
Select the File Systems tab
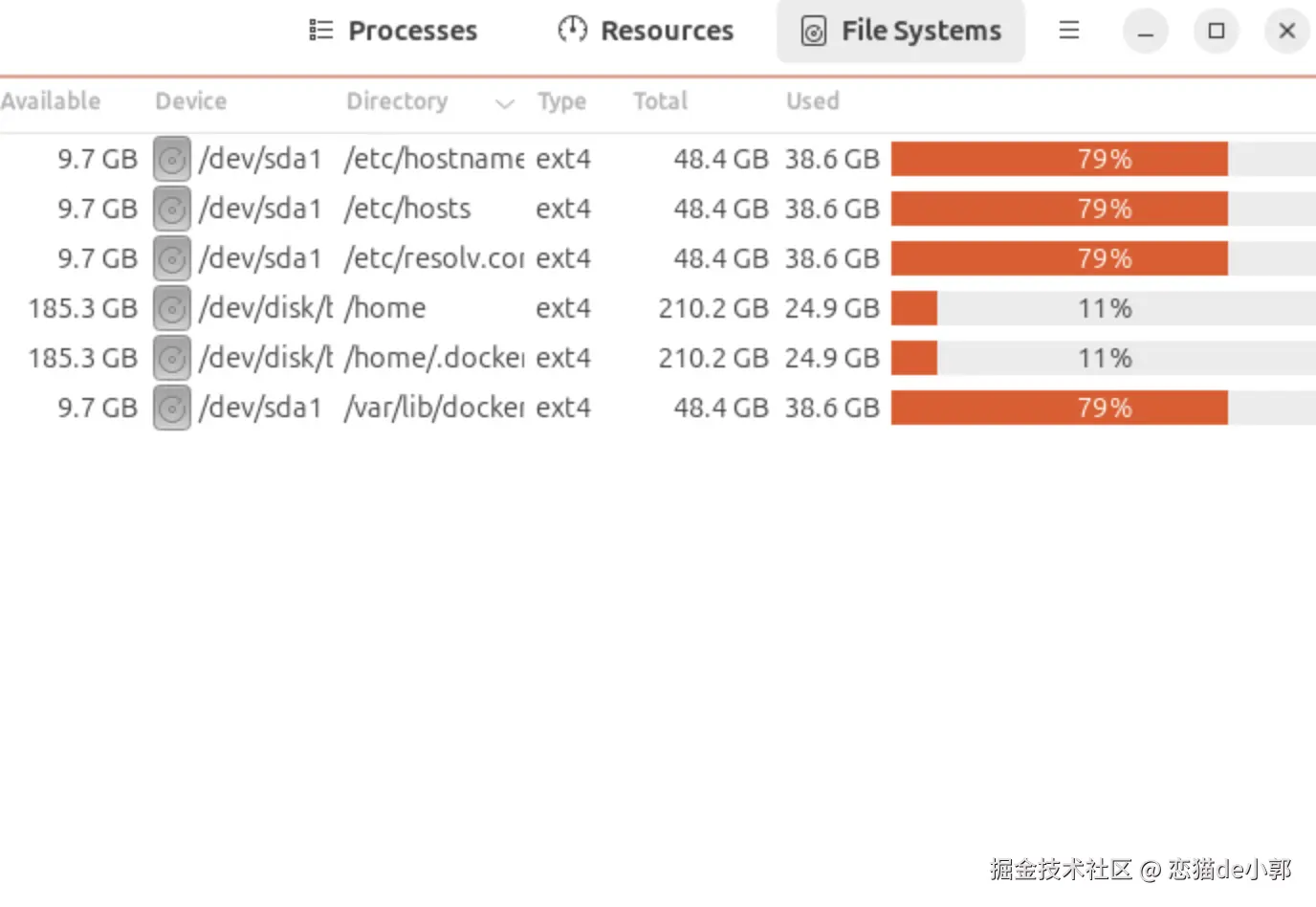pyautogui.click(x=901, y=31)
